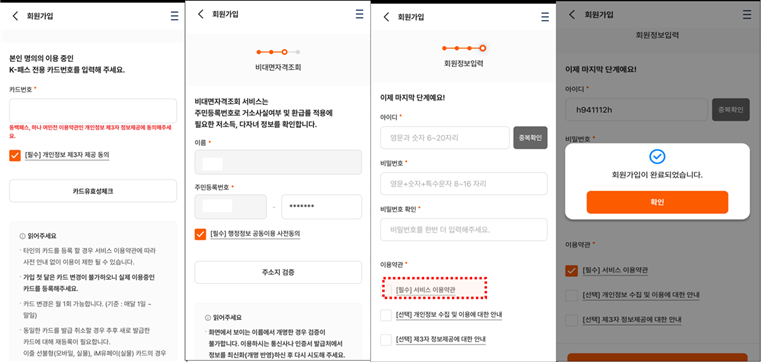Image resolution: width=763 pixels, height=362 pixels.
Task: Uncheck 개인정보 제3자 제공 동의 checkbox
Action: tap(15, 156)
